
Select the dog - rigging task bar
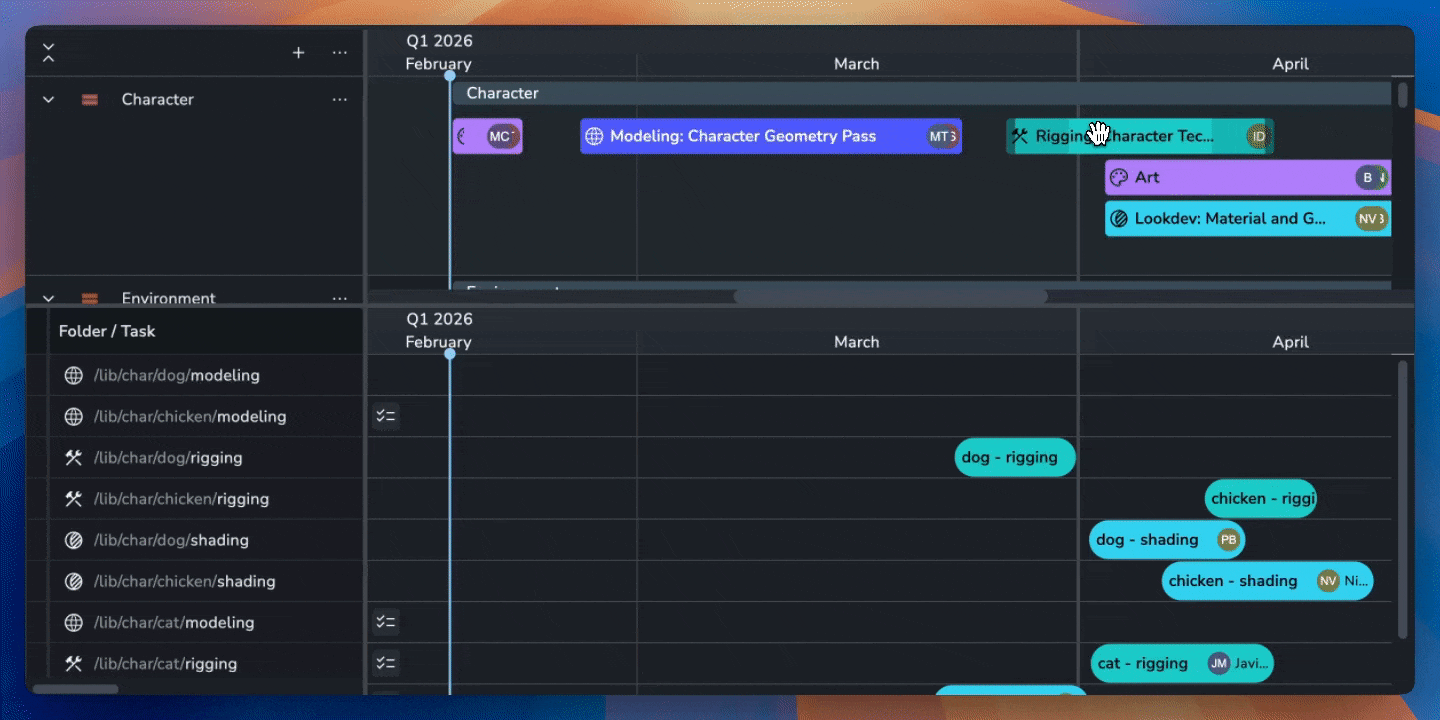click(1014, 457)
